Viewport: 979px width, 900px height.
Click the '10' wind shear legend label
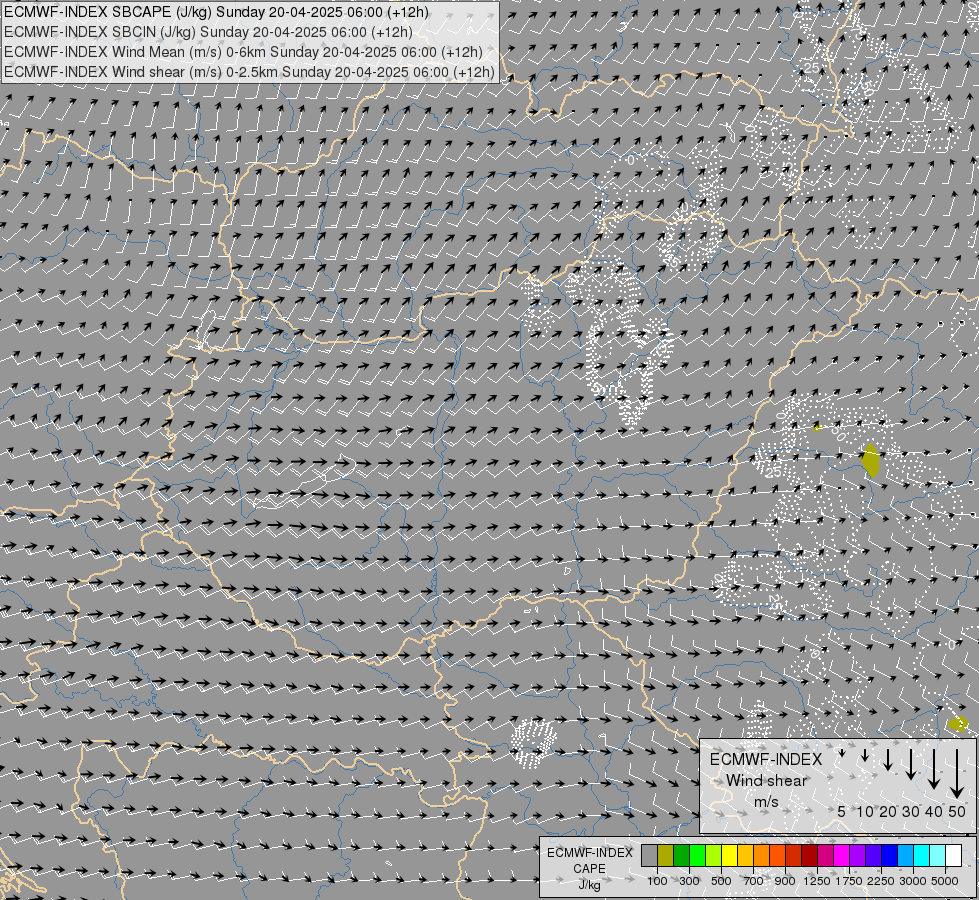coord(865,811)
